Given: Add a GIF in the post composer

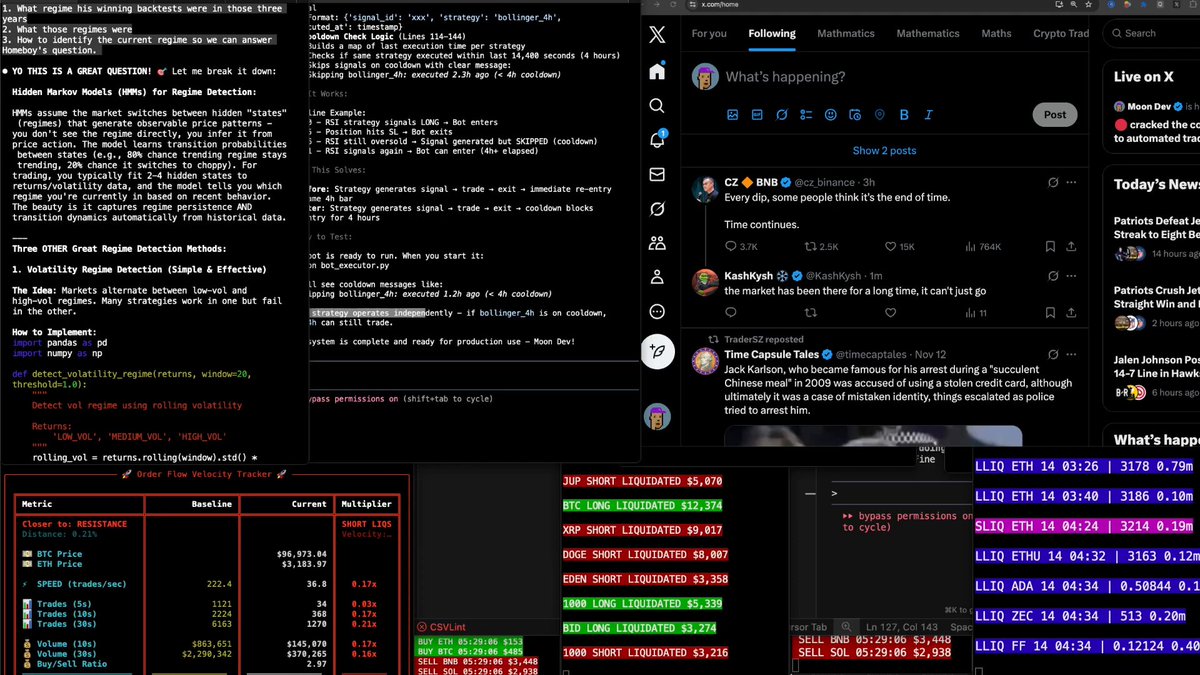Looking at the screenshot, I should coord(757,115).
